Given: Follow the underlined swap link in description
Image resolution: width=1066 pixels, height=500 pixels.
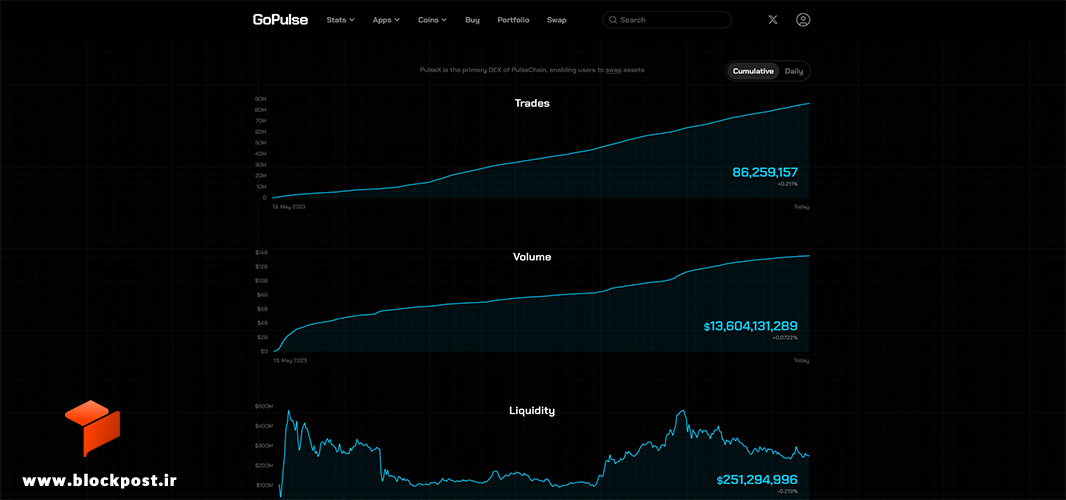Looking at the screenshot, I should tap(613, 70).
